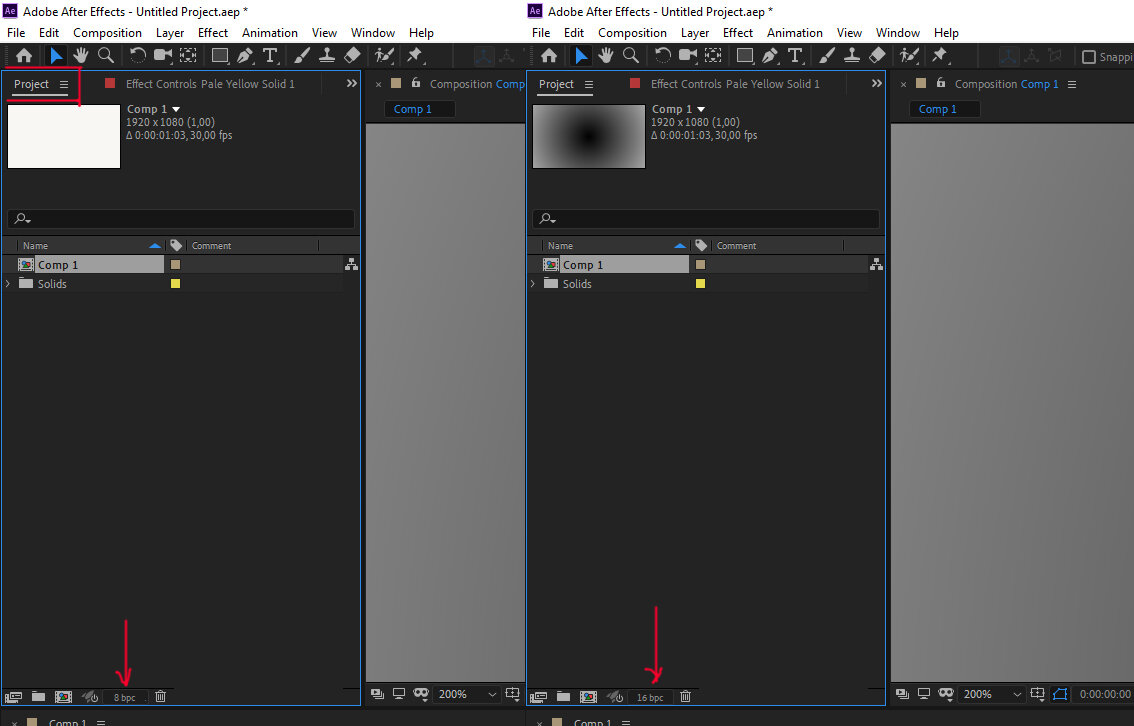
Task: Click the Home icon in the left window toolbar
Action: (x=24, y=56)
